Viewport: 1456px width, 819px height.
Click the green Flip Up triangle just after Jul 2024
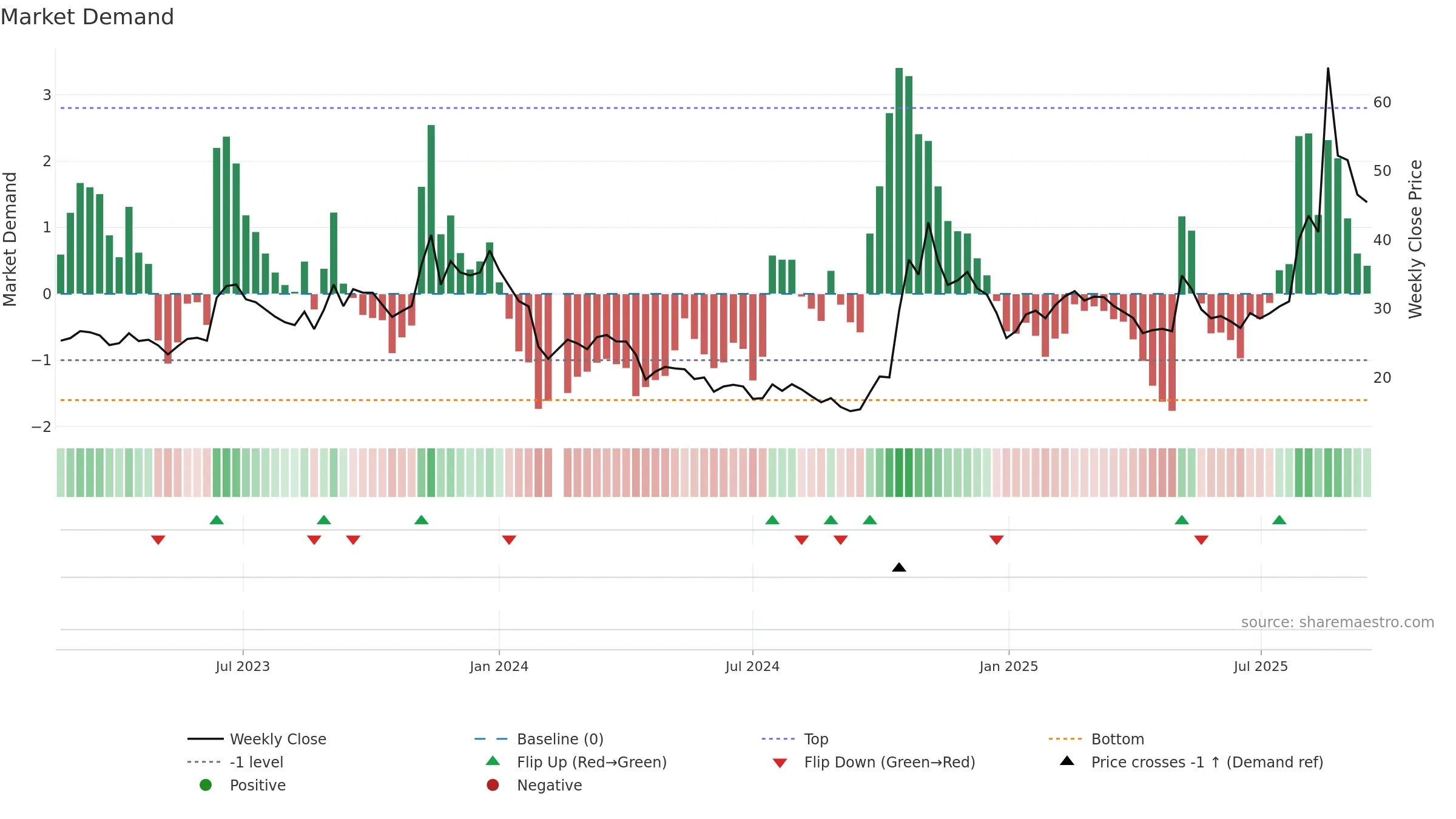(x=772, y=520)
